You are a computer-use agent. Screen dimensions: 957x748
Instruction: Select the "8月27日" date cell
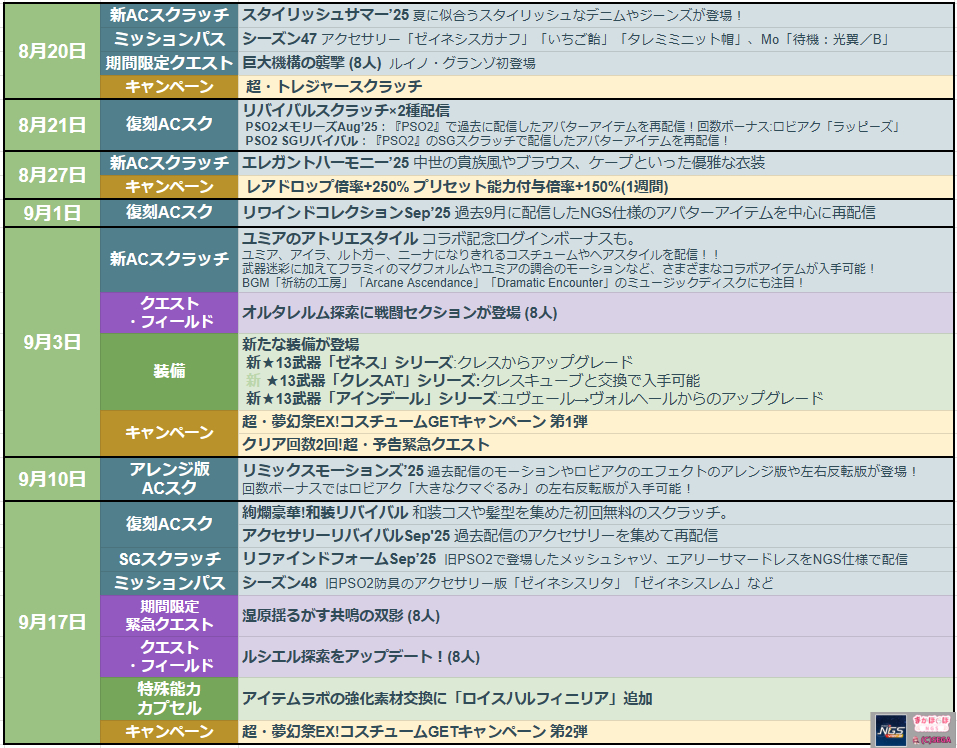[52, 175]
